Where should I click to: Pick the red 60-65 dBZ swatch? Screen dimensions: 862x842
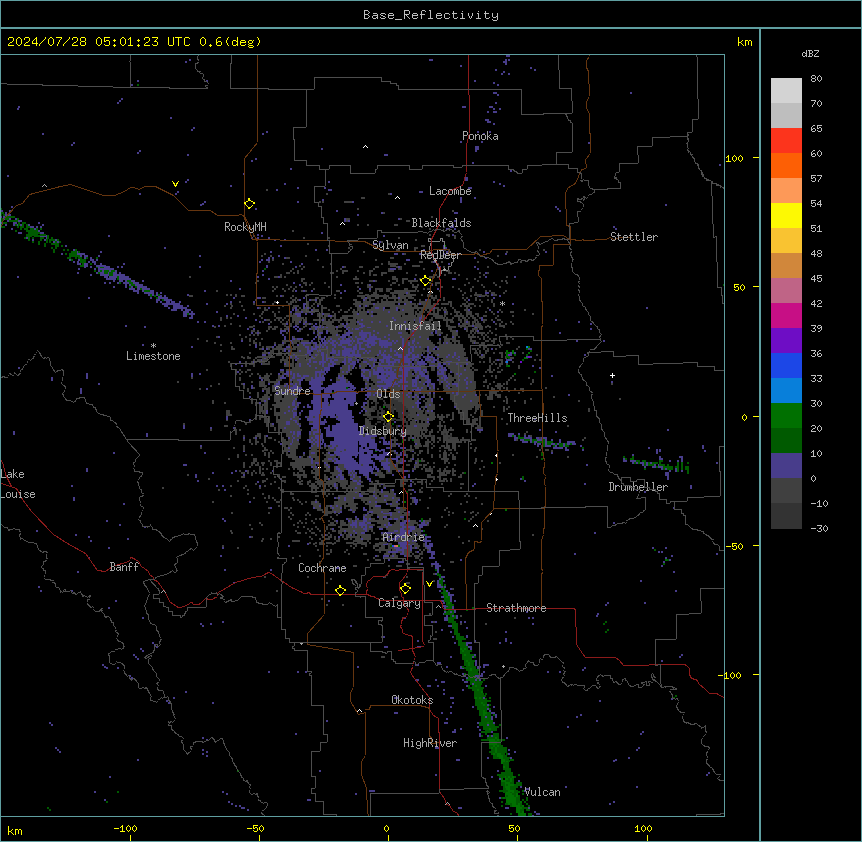click(x=786, y=141)
